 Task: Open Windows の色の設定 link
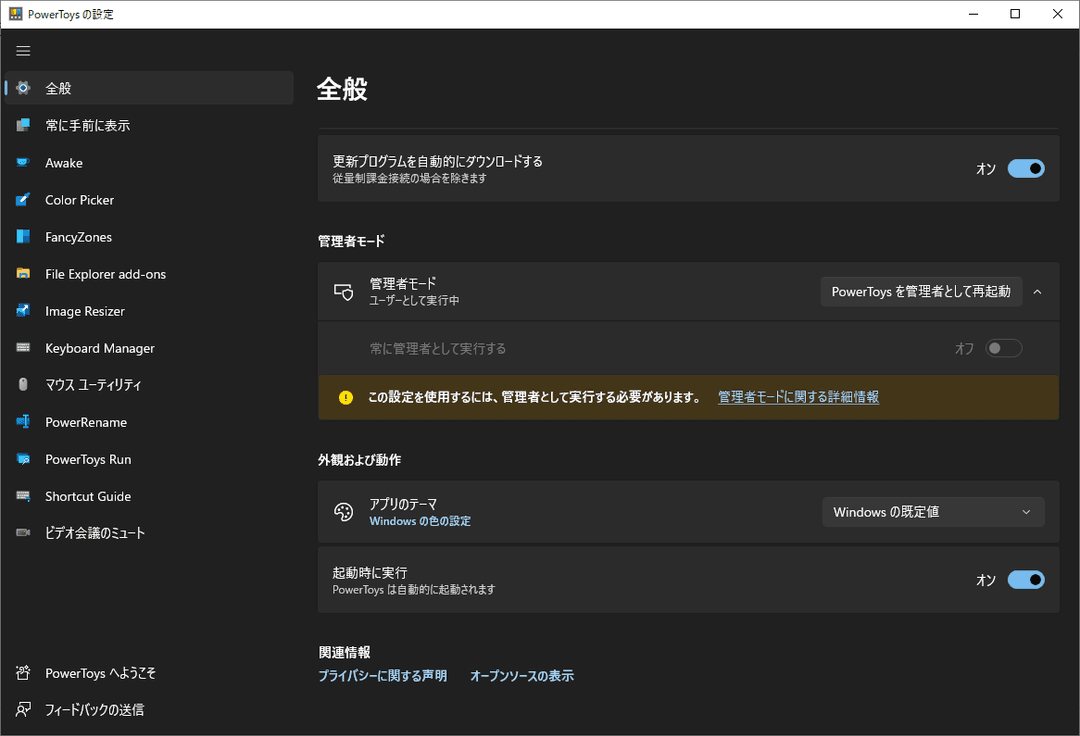(420, 521)
